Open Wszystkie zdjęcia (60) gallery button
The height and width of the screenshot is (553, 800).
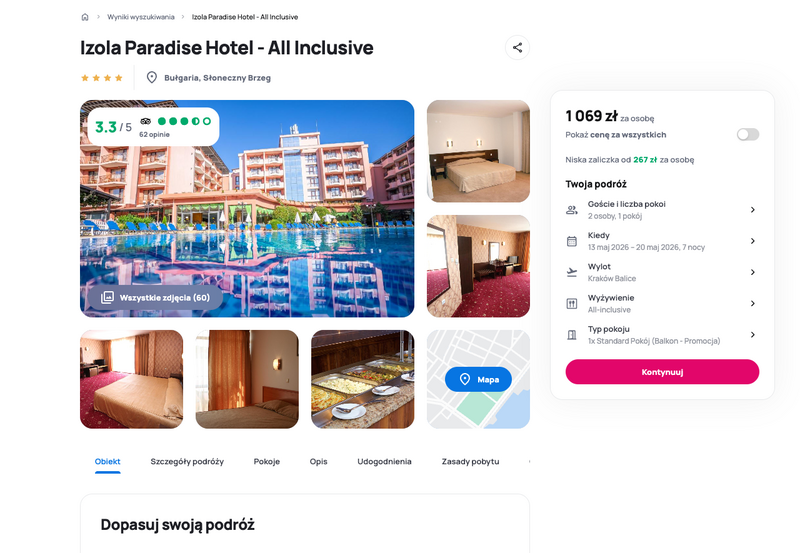coord(156,297)
